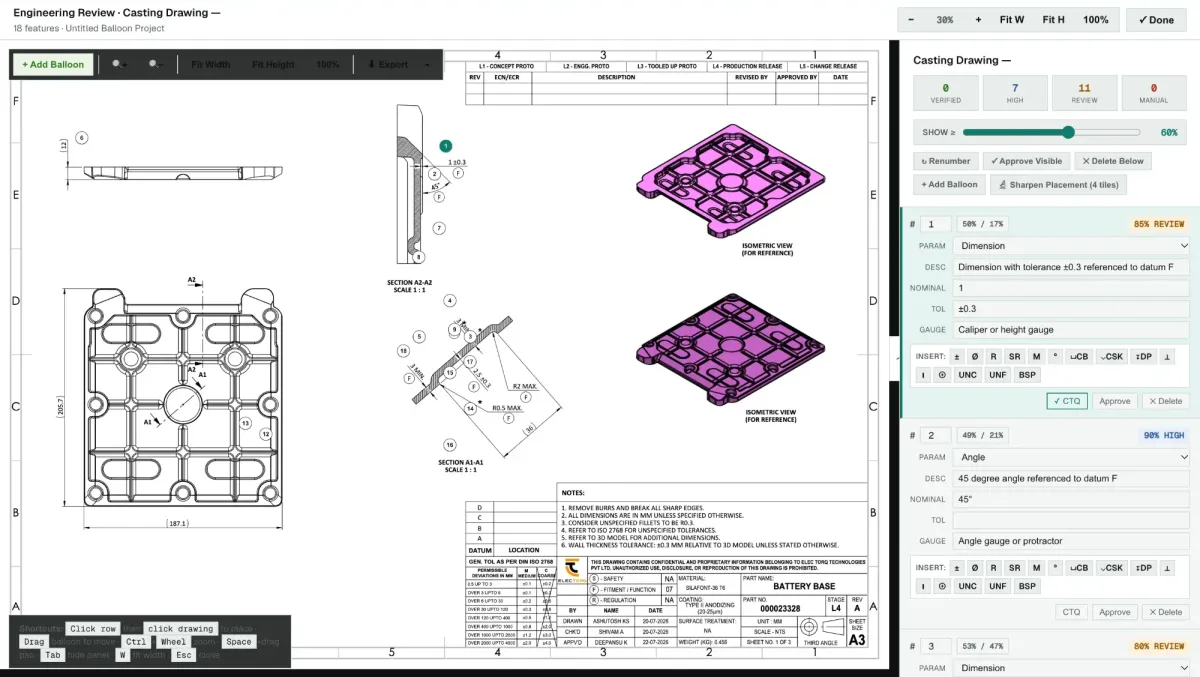Click the feature 1 NOMINAL field
Viewport: 1200px width, 677px height.
[1071, 288]
